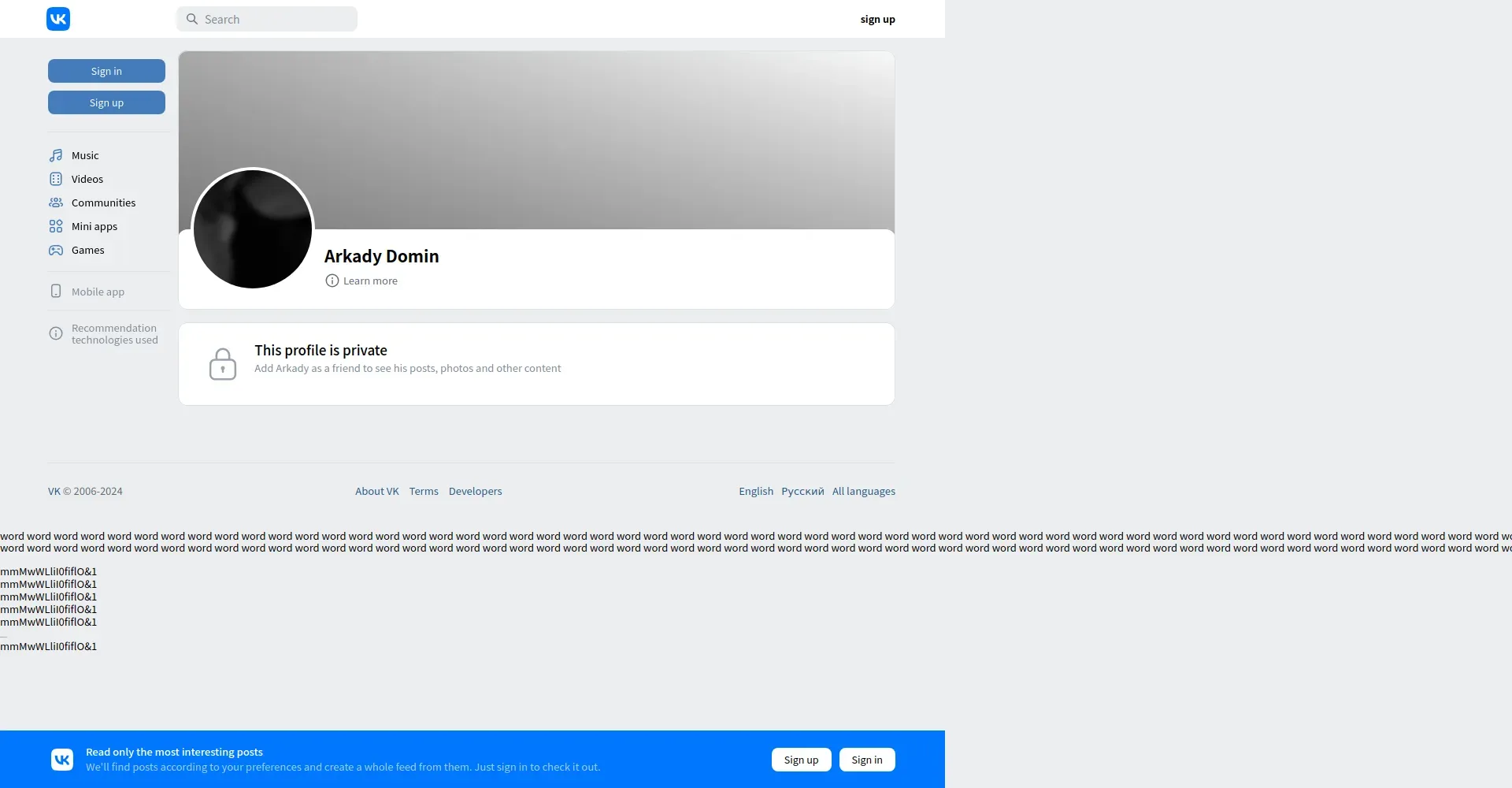The width and height of the screenshot is (1512, 788).
Task: Click the 'Add Arkady as a friend' text
Action: click(407, 368)
